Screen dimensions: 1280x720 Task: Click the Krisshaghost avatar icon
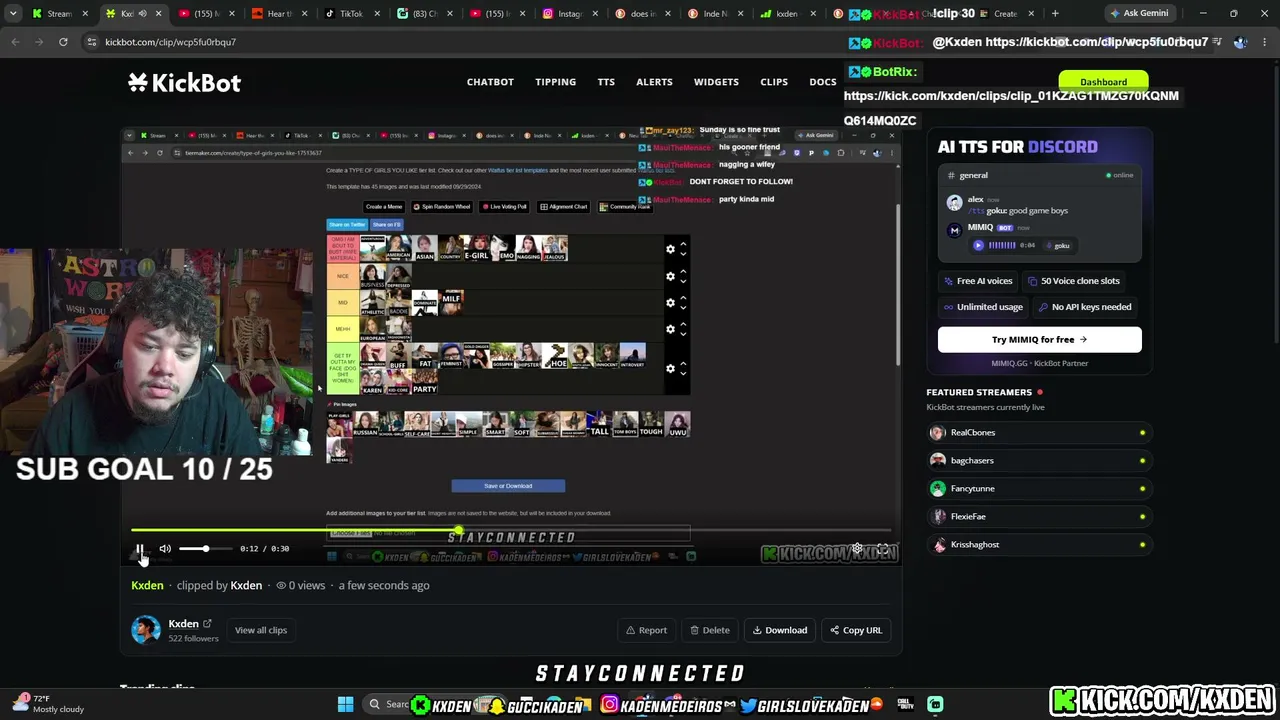(x=937, y=545)
